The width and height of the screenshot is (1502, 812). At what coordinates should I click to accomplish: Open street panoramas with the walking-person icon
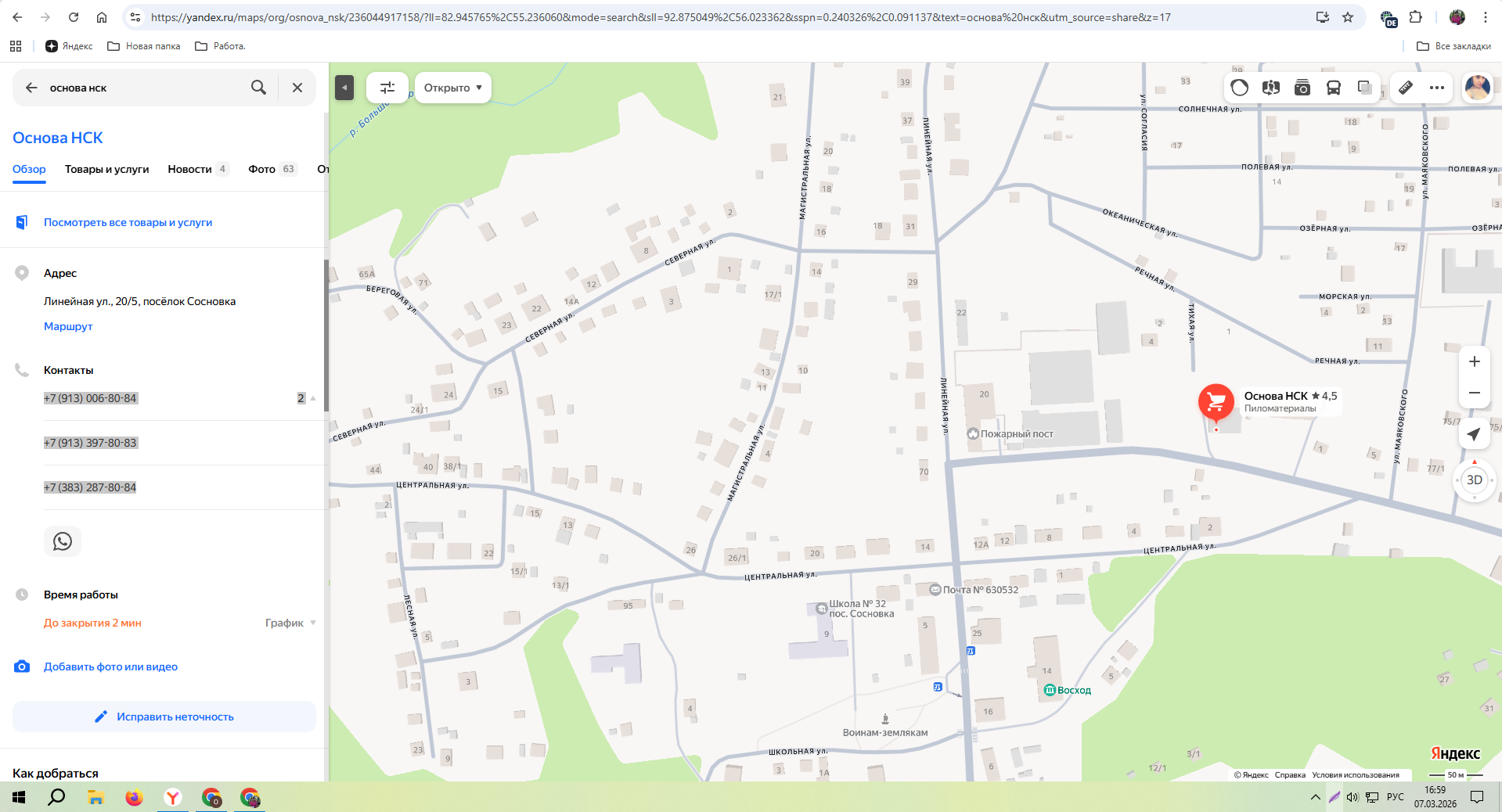coord(1271,88)
